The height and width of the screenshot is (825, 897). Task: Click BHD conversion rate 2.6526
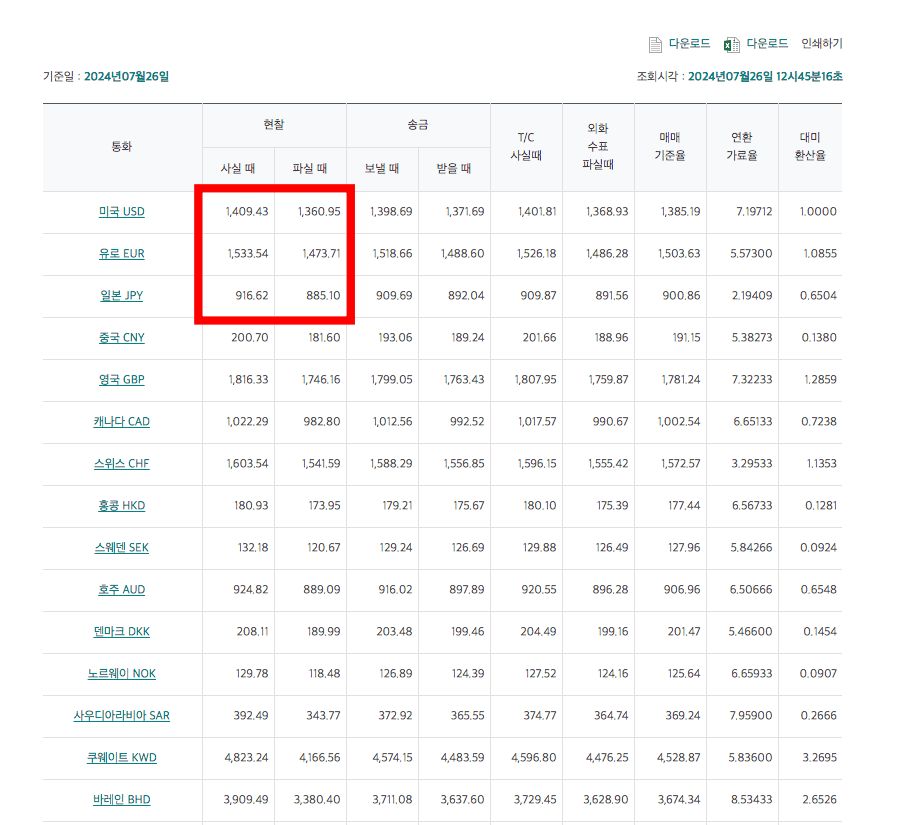(819, 800)
